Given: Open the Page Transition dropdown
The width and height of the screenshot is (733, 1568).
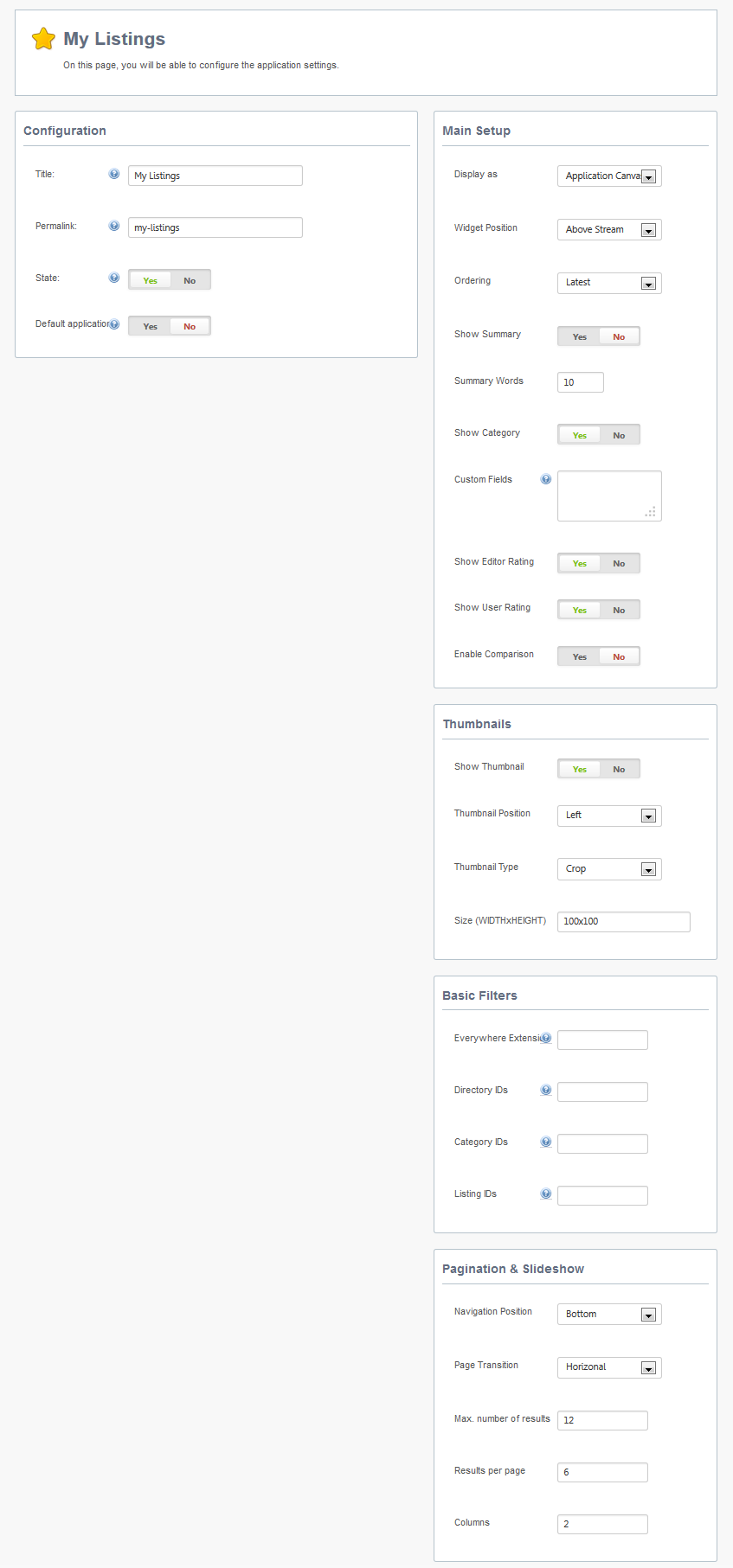Looking at the screenshot, I should click(609, 1366).
